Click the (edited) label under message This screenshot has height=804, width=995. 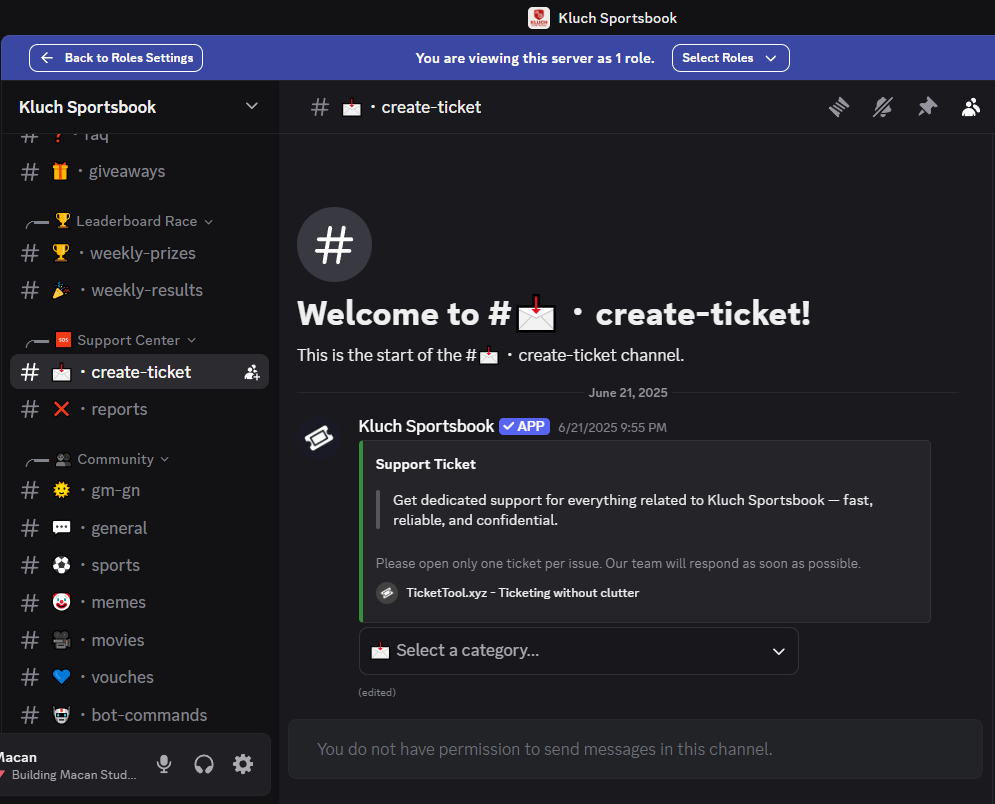click(377, 692)
